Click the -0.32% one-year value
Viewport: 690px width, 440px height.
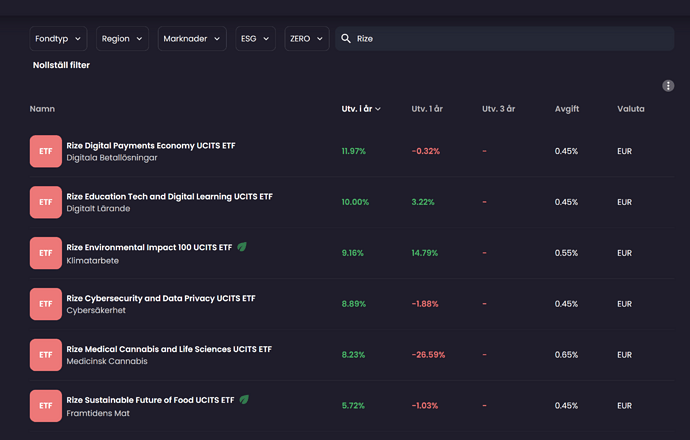[x=426, y=151]
